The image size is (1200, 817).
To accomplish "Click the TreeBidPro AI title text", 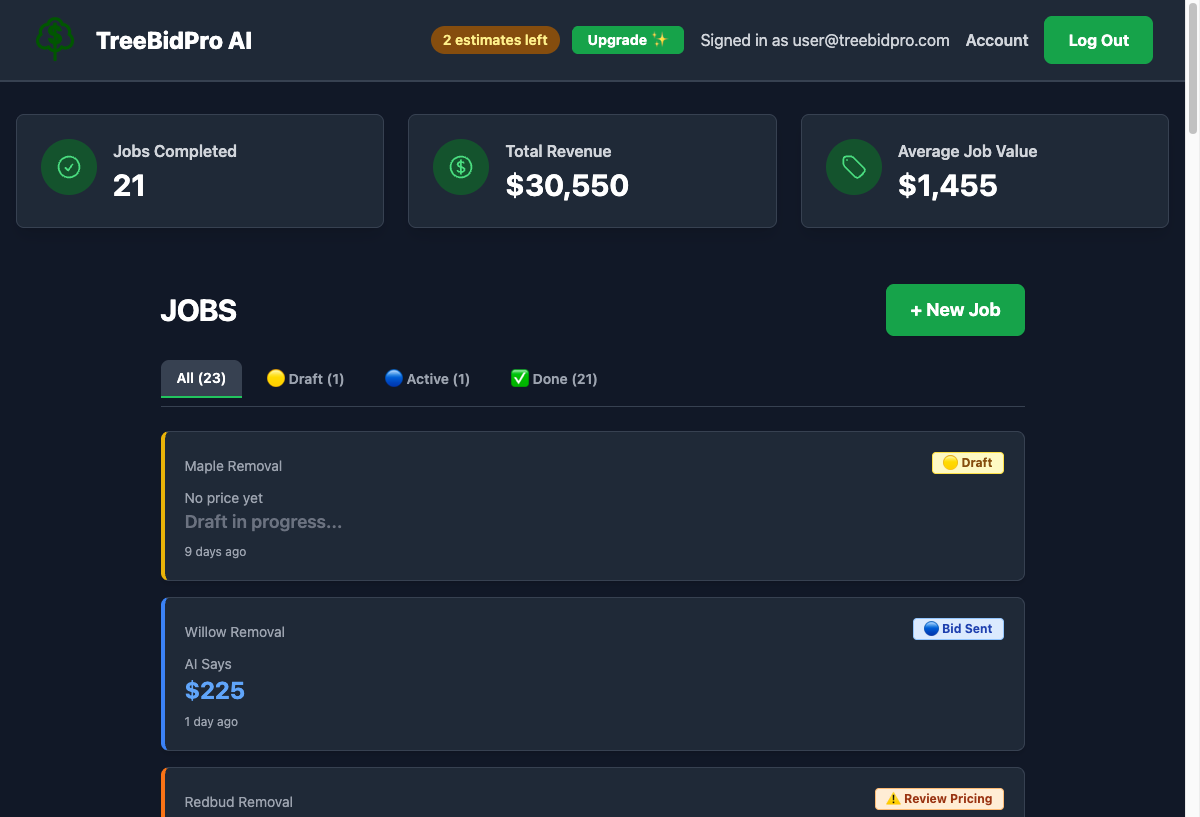I will [174, 40].
